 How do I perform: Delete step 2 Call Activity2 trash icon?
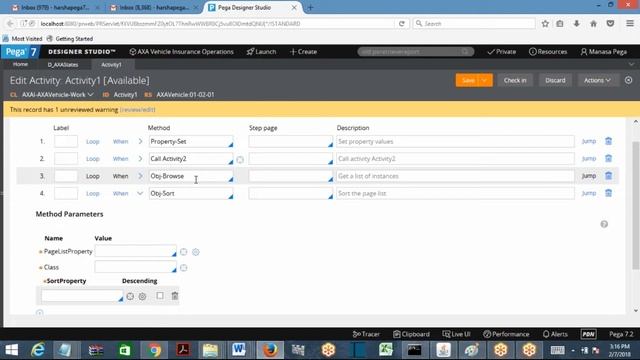pyautogui.click(x=608, y=158)
